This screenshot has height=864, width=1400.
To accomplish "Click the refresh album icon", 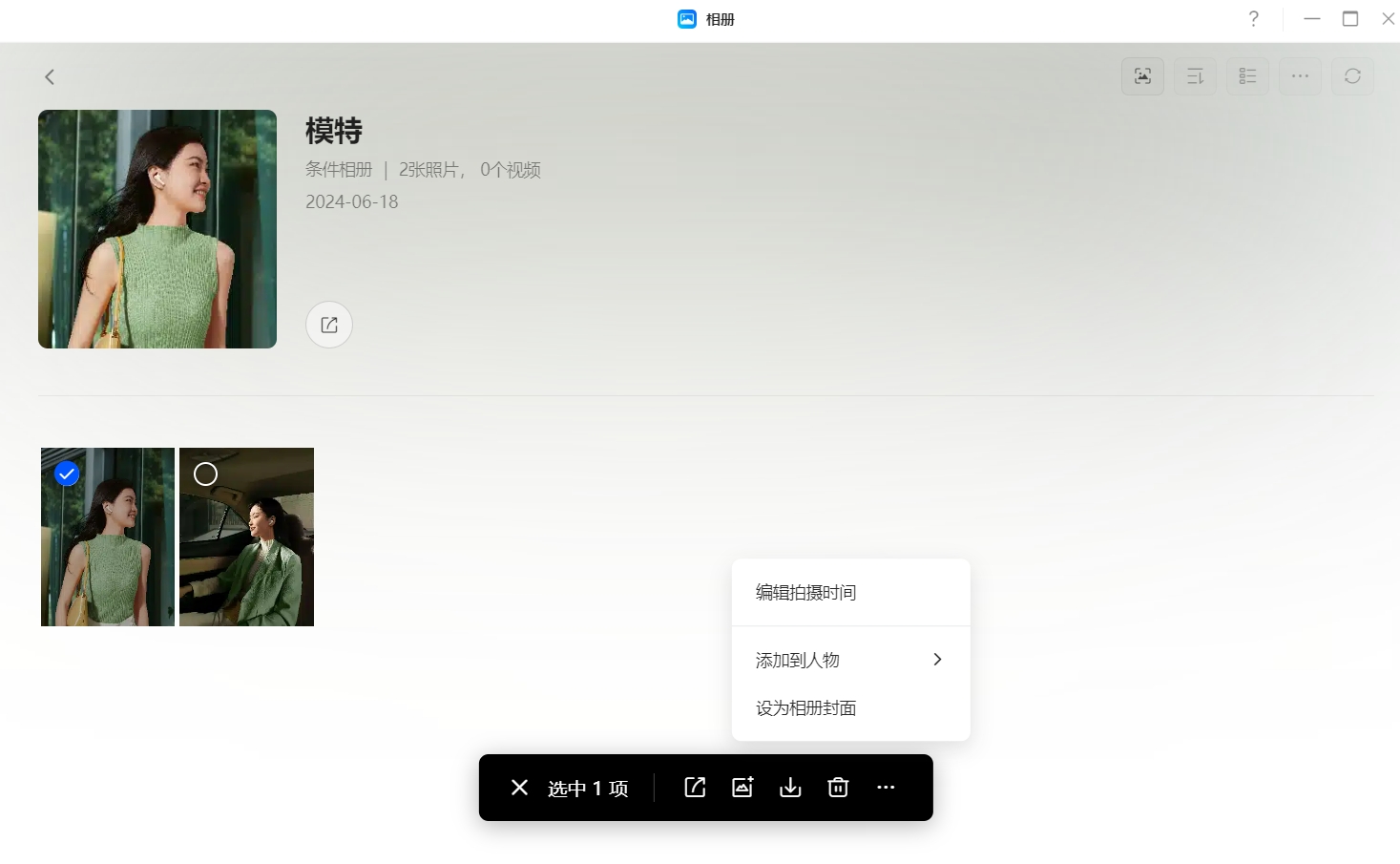I will tap(1352, 76).
